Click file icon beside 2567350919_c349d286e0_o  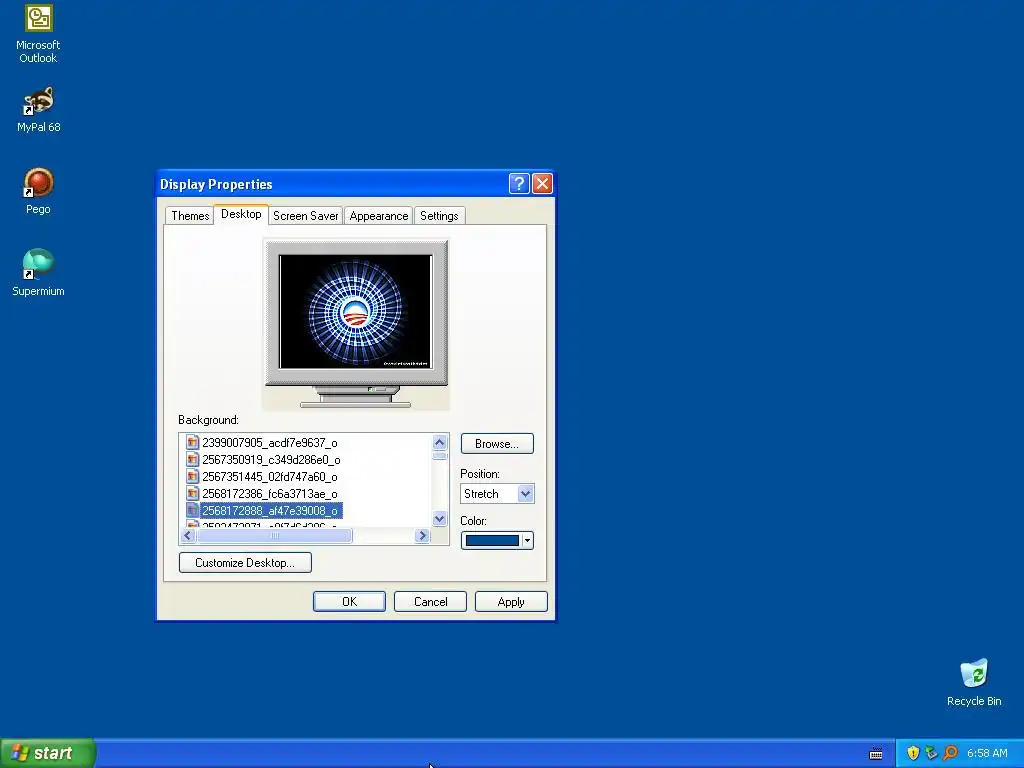point(192,460)
